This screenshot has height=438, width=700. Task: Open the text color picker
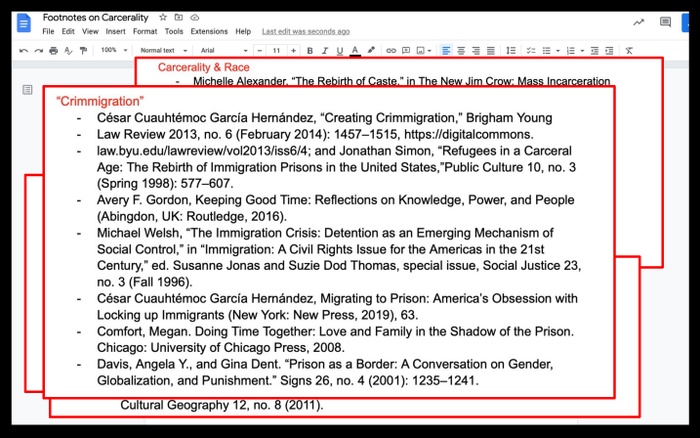355,51
